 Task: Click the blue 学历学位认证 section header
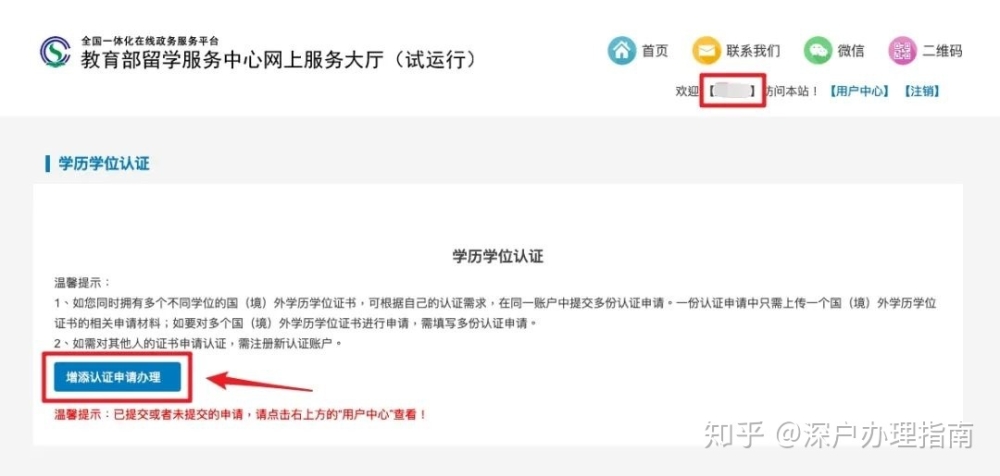104,163
